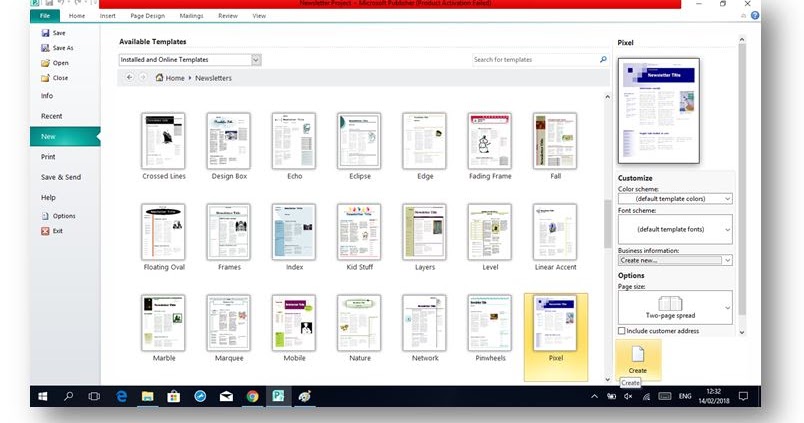Click the Pixel template preview image

tap(658, 111)
